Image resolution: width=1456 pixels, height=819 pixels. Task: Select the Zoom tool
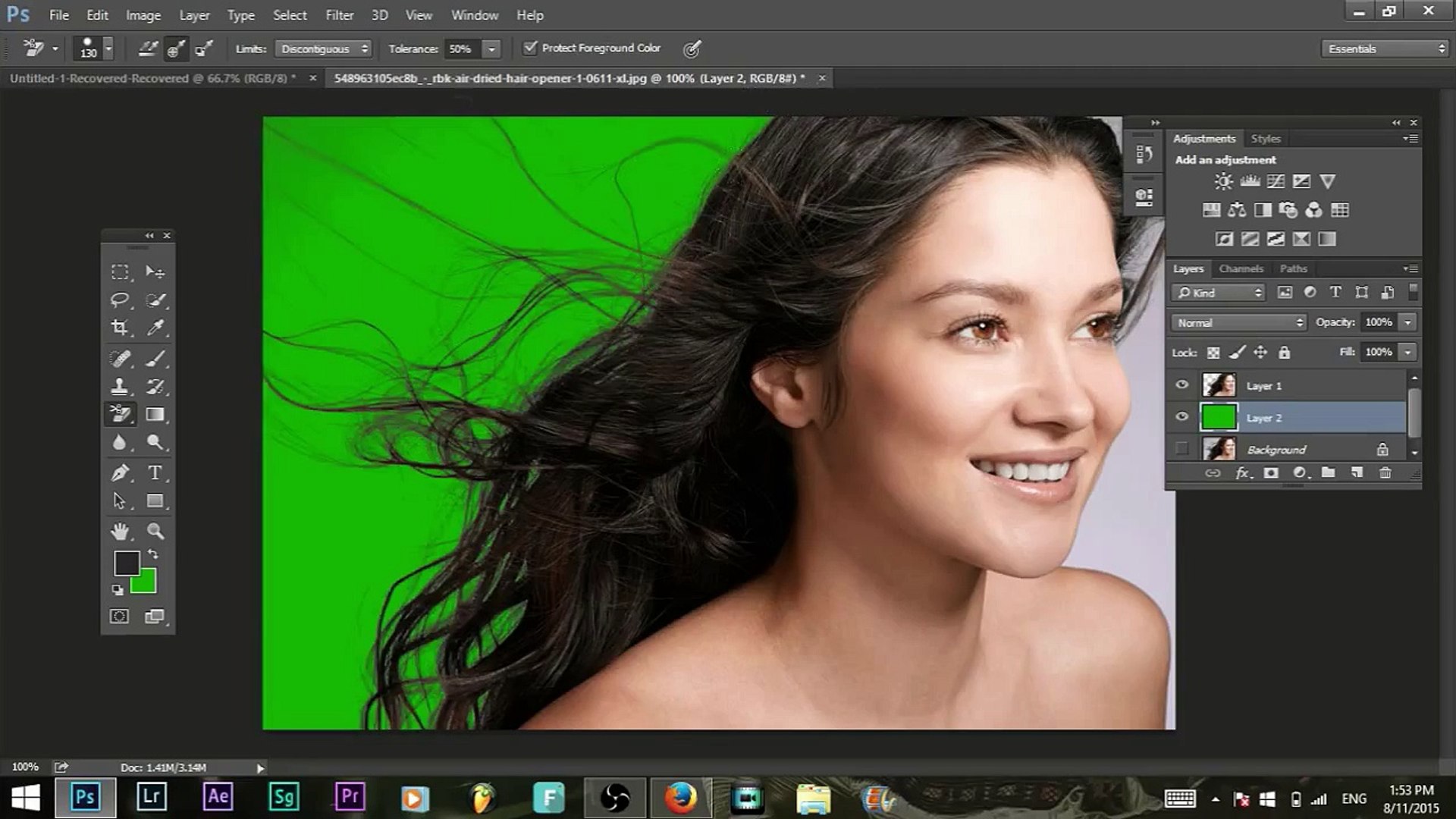tap(155, 530)
